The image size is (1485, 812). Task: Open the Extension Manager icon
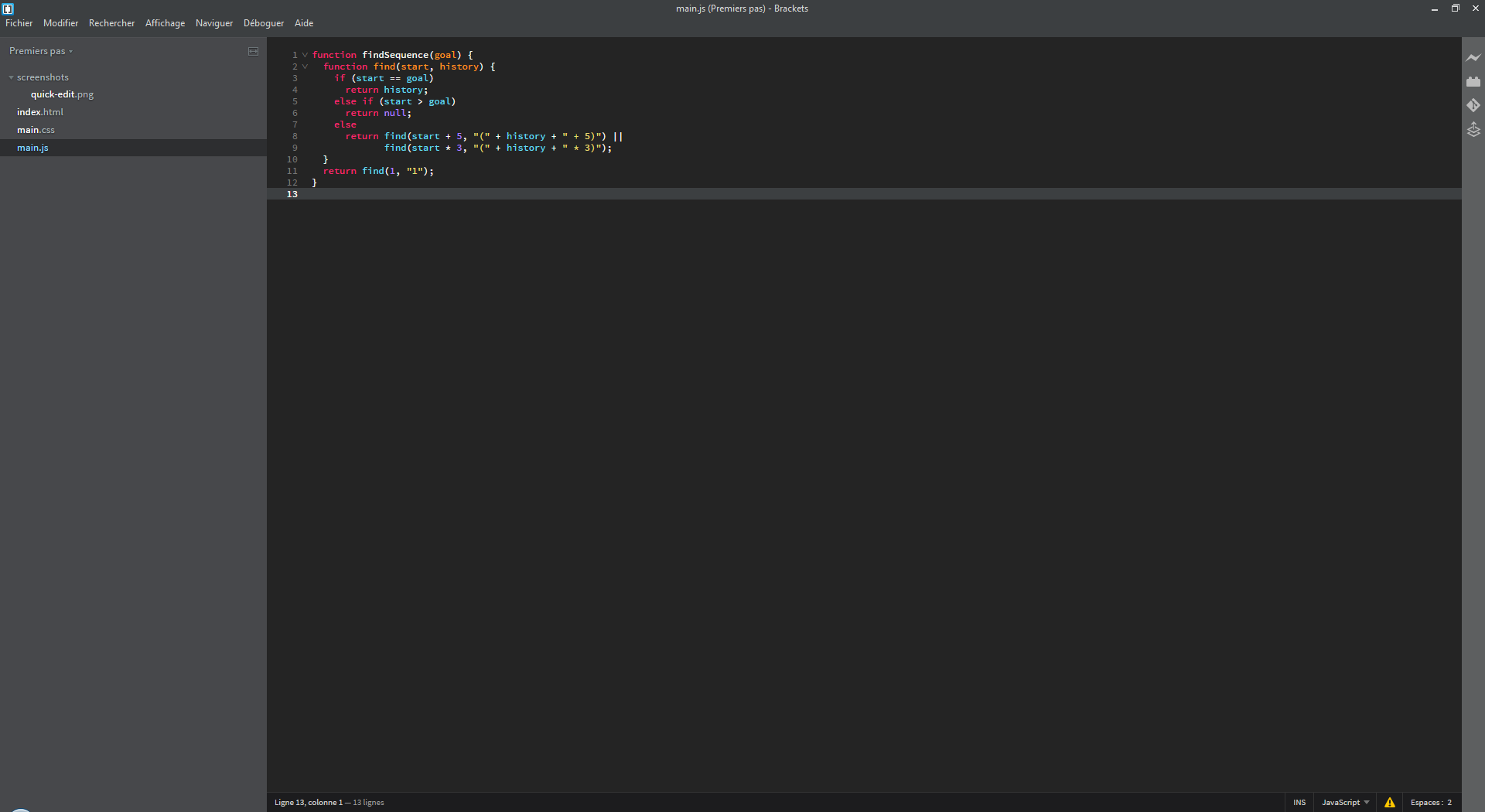pos(1473,81)
